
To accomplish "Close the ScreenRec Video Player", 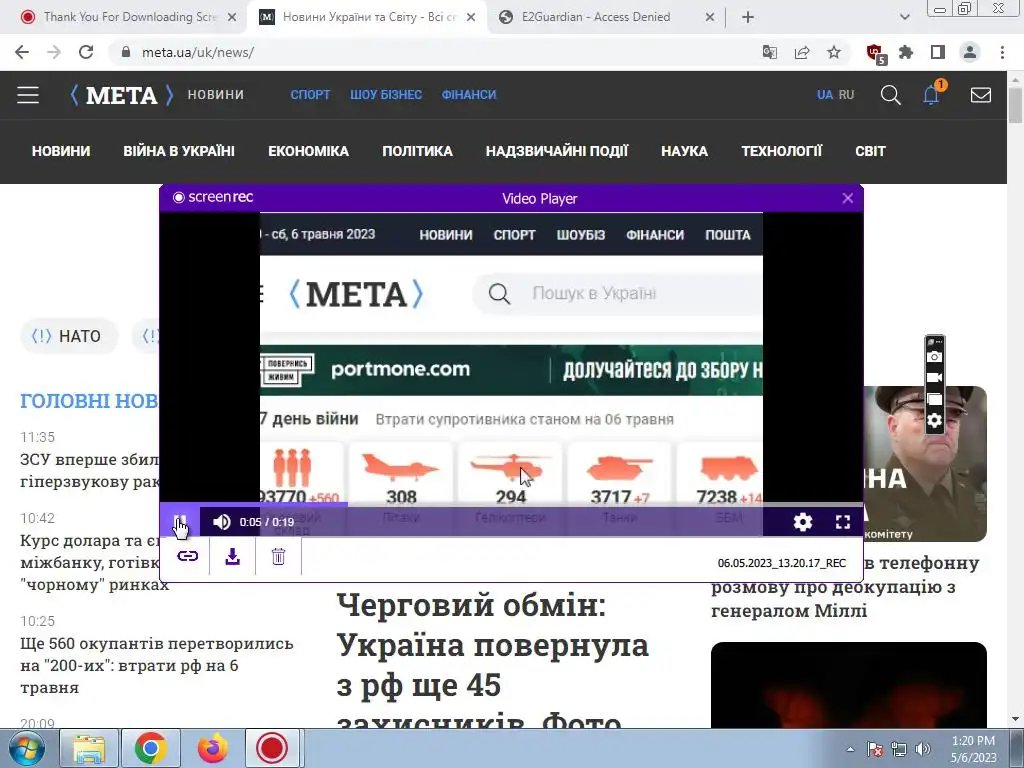I will 848,199.
